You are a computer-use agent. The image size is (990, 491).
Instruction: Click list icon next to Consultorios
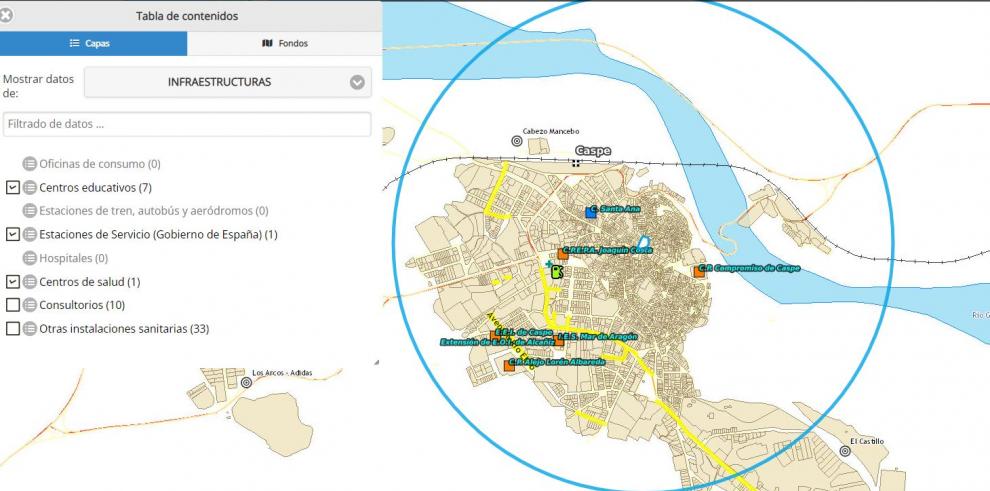(29, 305)
